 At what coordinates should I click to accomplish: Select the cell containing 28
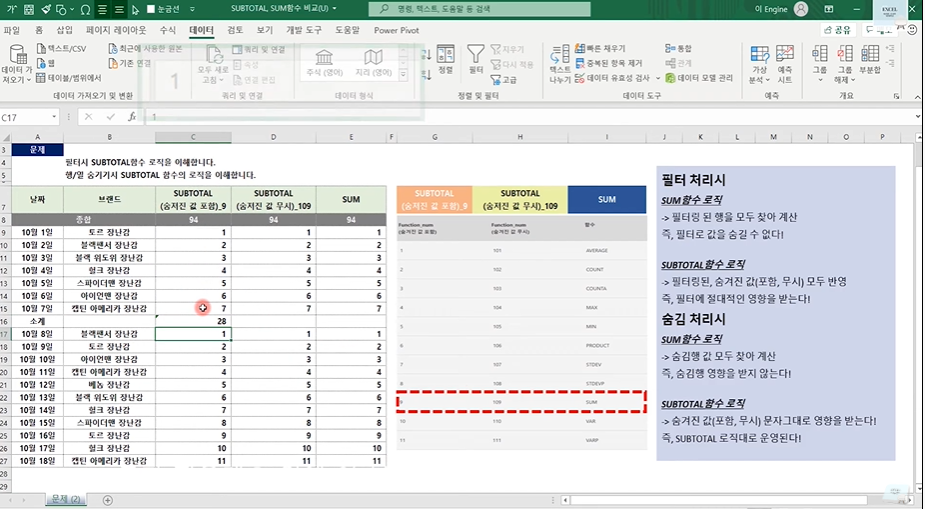tap(193, 321)
